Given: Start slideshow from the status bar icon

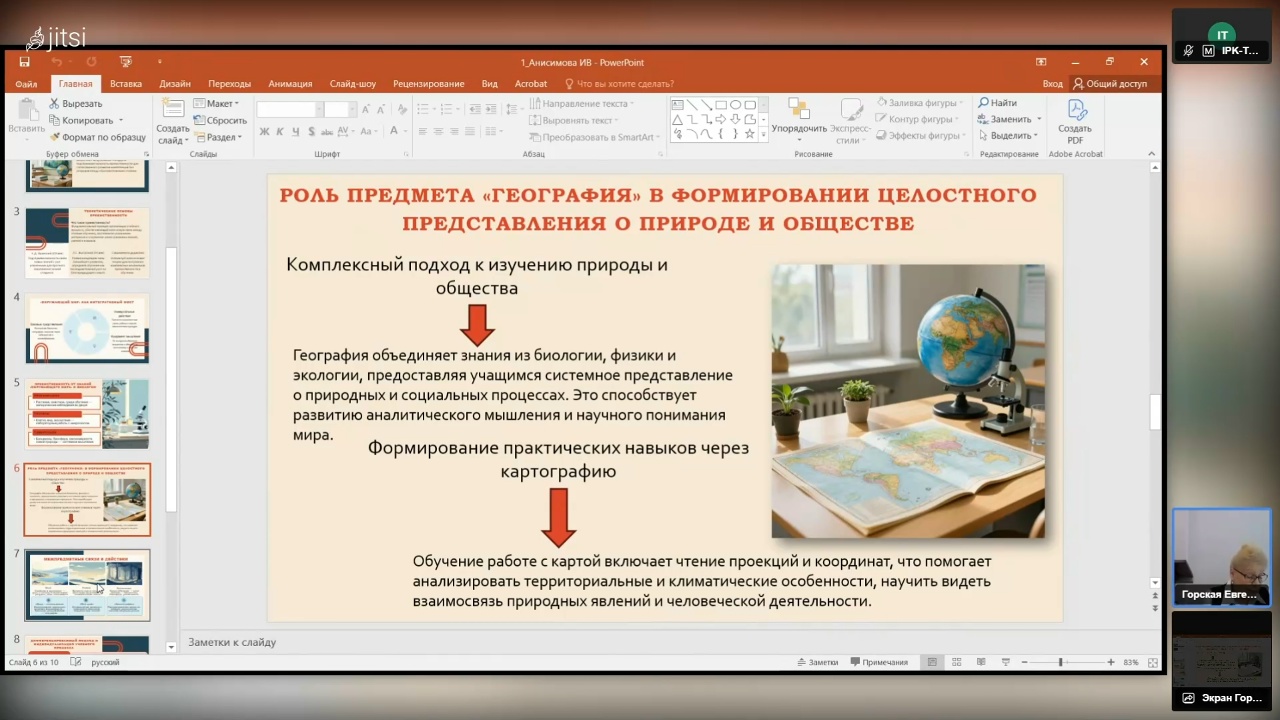Looking at the screenshot, I should tap(1005, 662).
